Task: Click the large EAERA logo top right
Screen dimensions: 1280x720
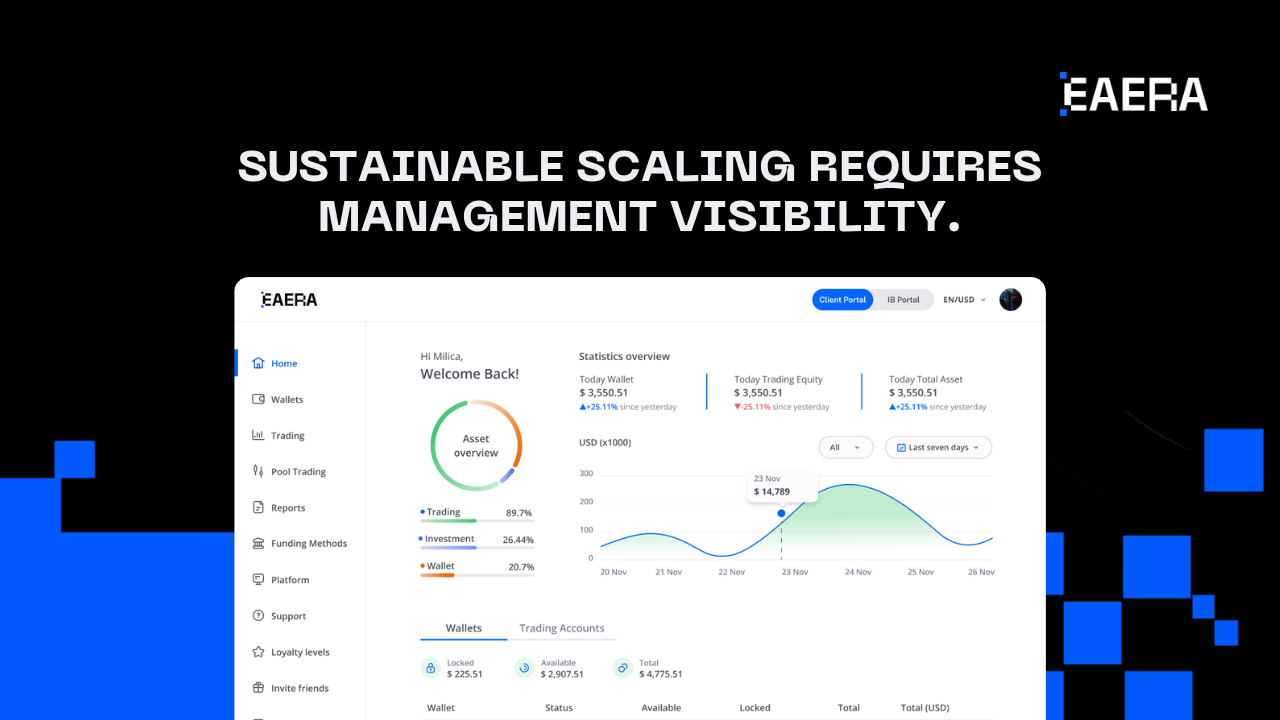Action: (x=1133, y=94)
